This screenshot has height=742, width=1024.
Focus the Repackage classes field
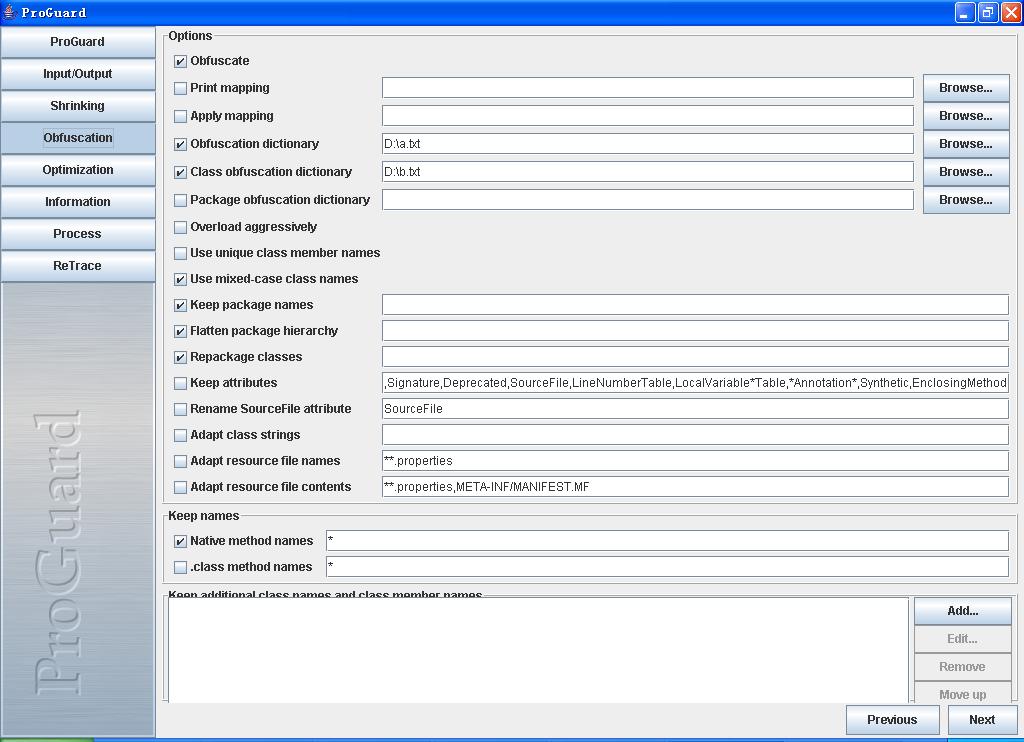696,357
